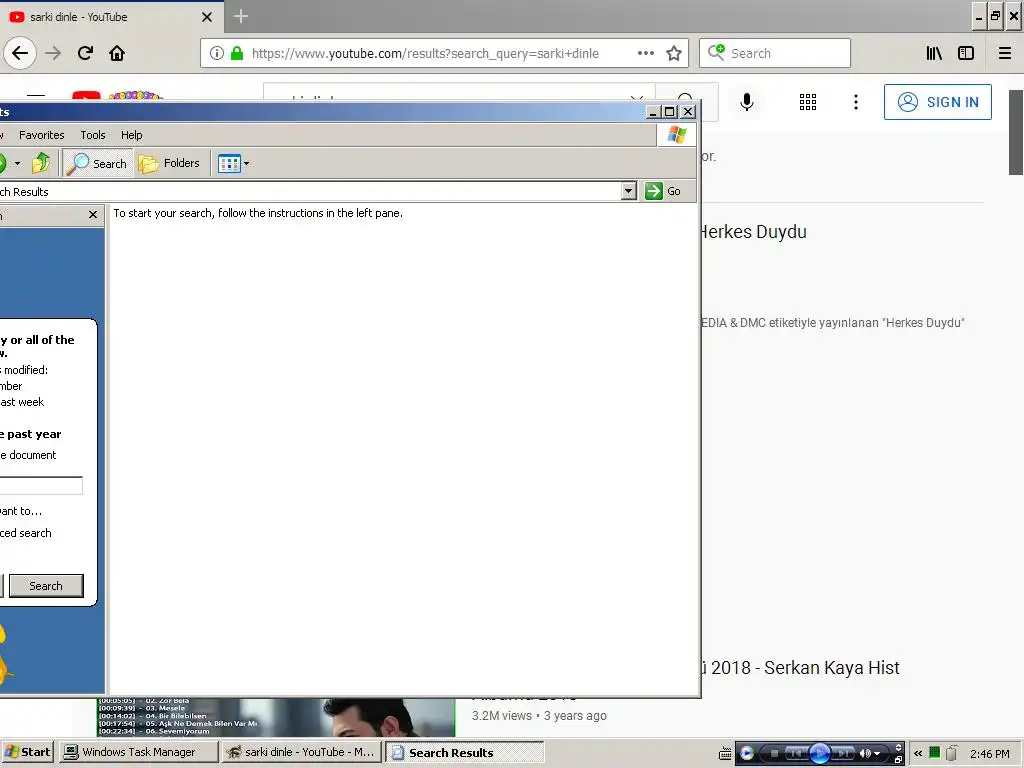The height and width of the screenshot is (768, 1024).
Task: Bookmark this page with the star
Action: [674, 54]
